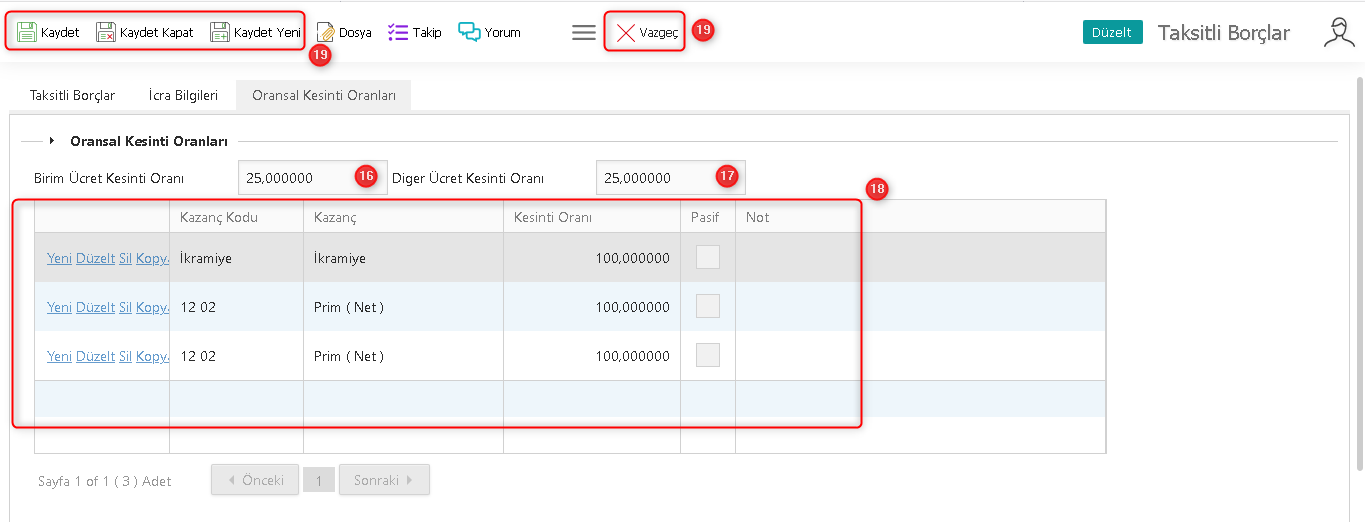Click Kaydet Kapat save and close icon
This screenshot has height=522, width=1365.
pos(106,32)
